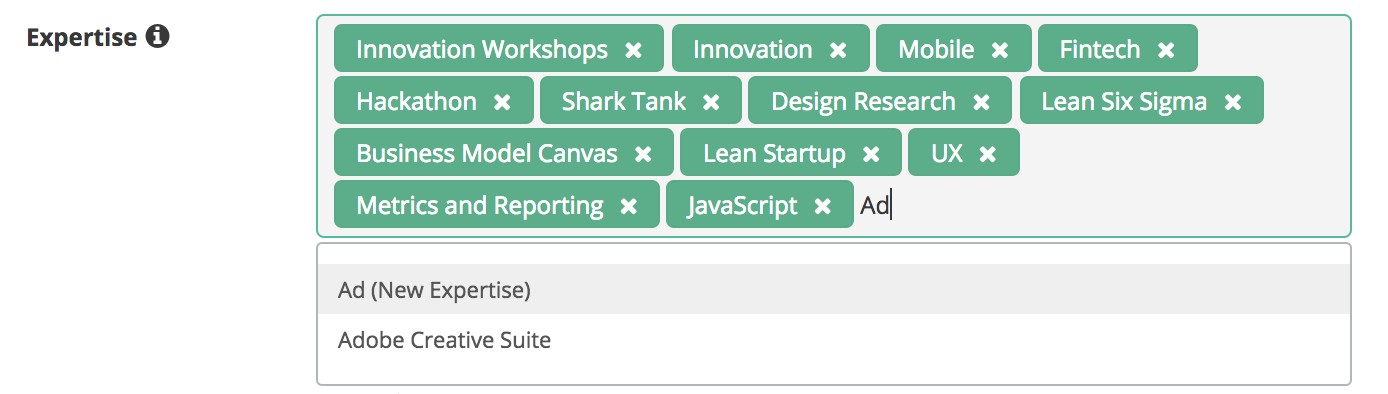Image resolution: width=1388 pixels, height=394 pixels.
Task: Remove the JavaScript expertise tag
Action: point(823,206)
